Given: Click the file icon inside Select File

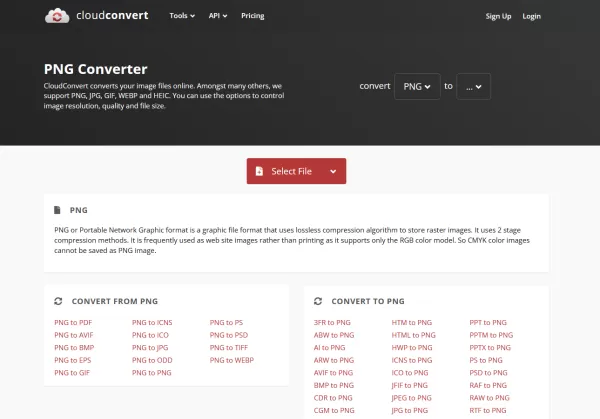Looking at the screenshot, I should 259,171.
